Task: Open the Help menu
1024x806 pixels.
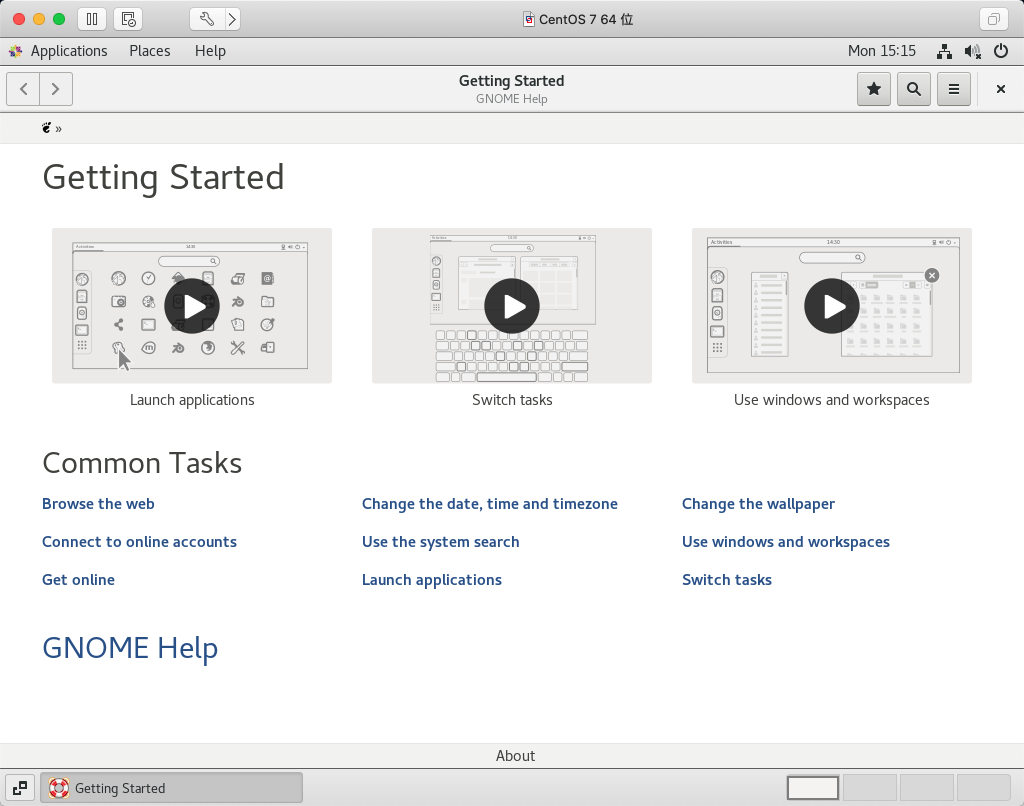Action: pyautogui.click(x=210, y=51)
